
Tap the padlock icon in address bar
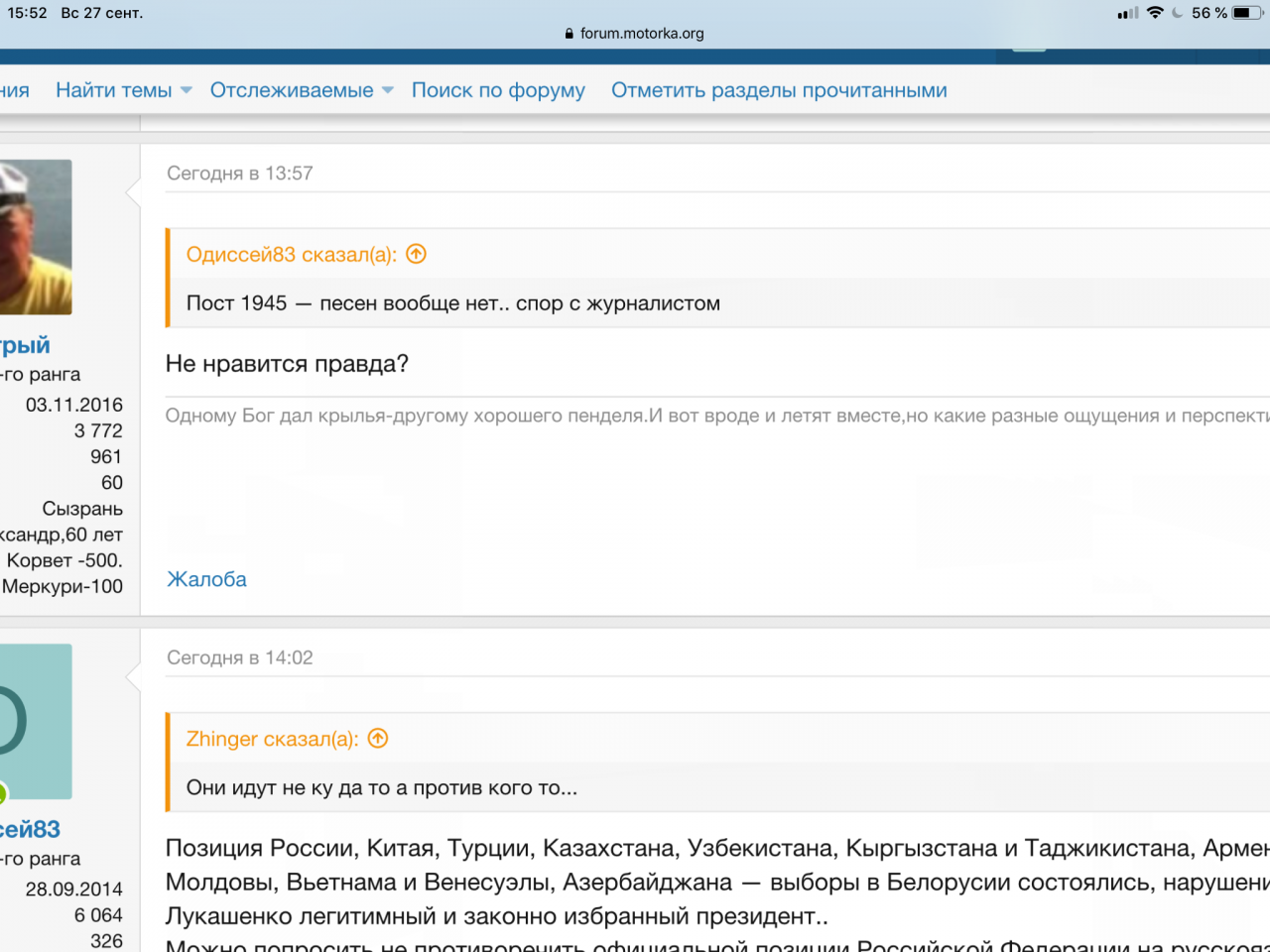pos(570,34)
